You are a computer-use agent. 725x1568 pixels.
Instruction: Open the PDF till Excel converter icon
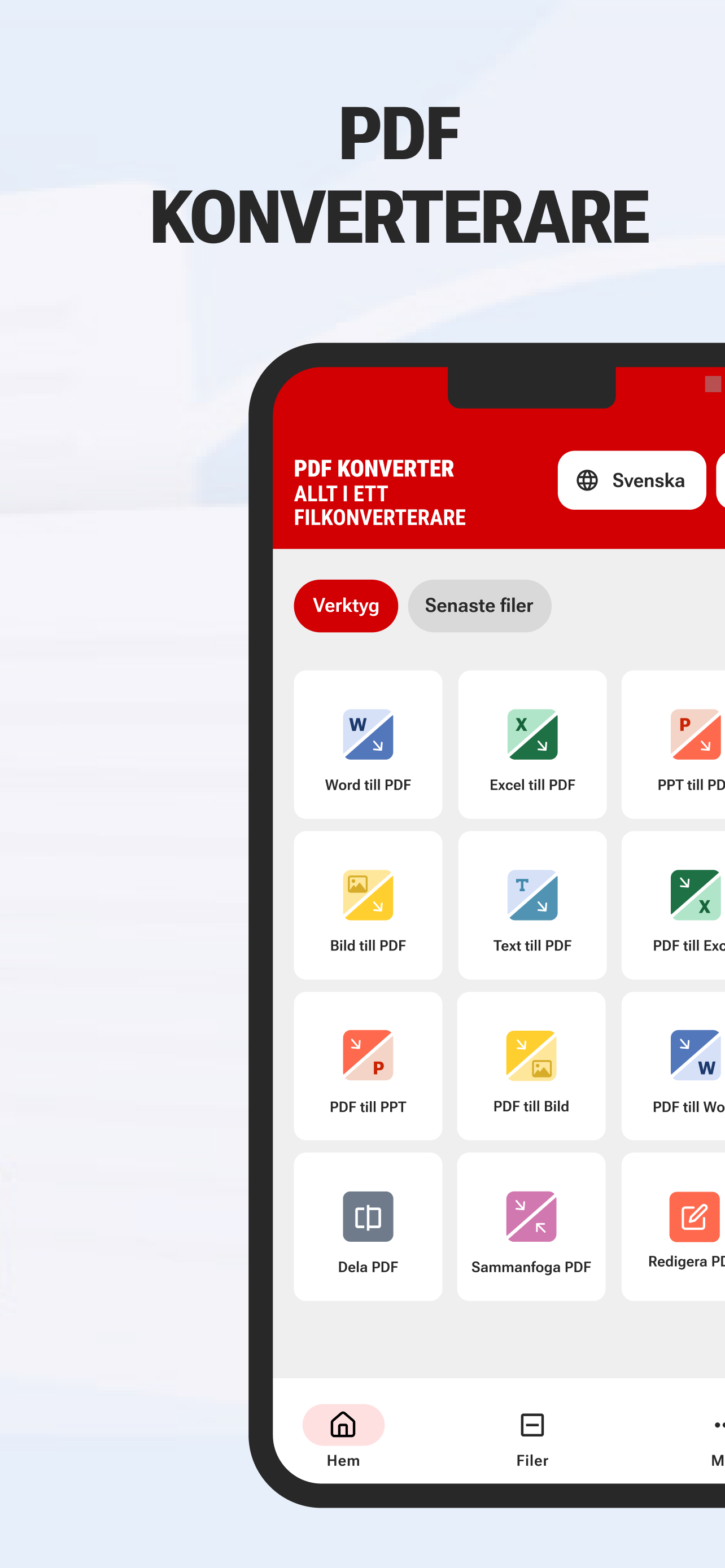tap(696, 895)
